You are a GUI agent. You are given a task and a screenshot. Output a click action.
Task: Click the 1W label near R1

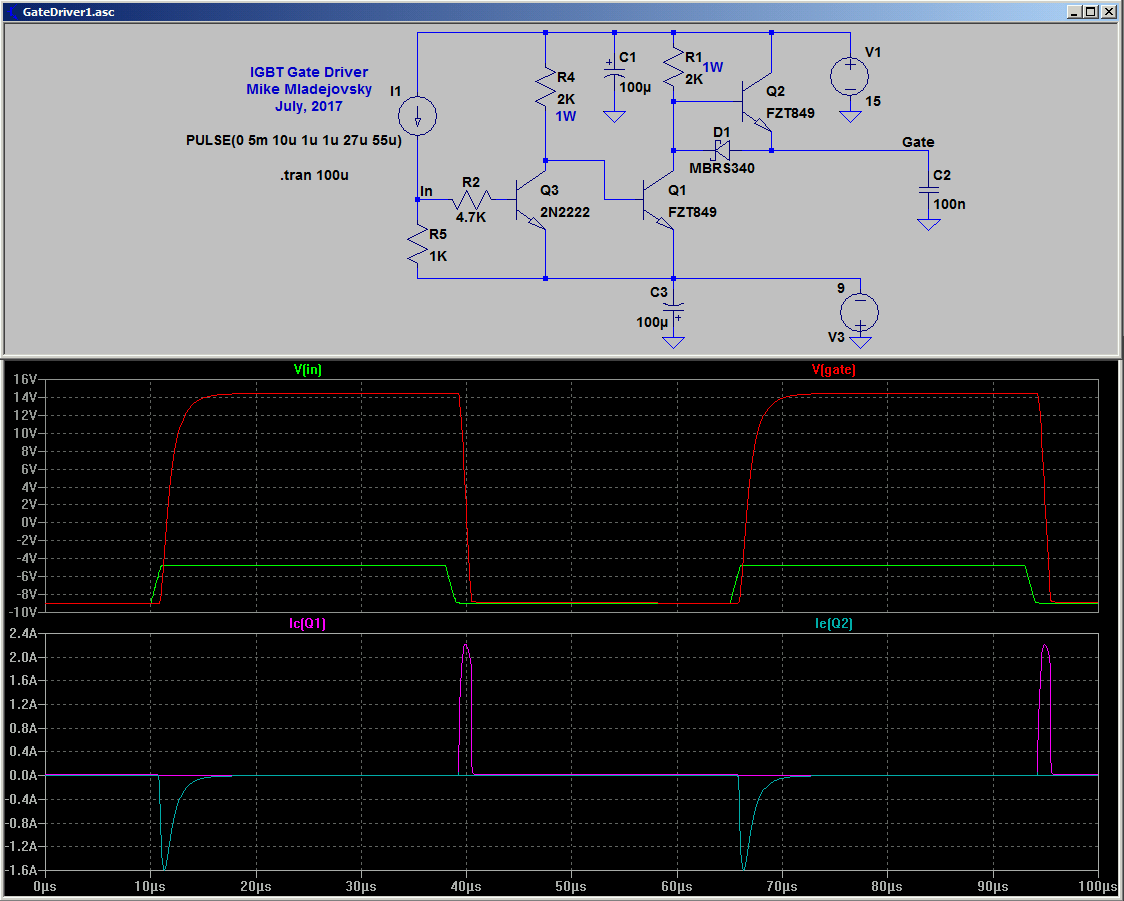tap(713, 67)
